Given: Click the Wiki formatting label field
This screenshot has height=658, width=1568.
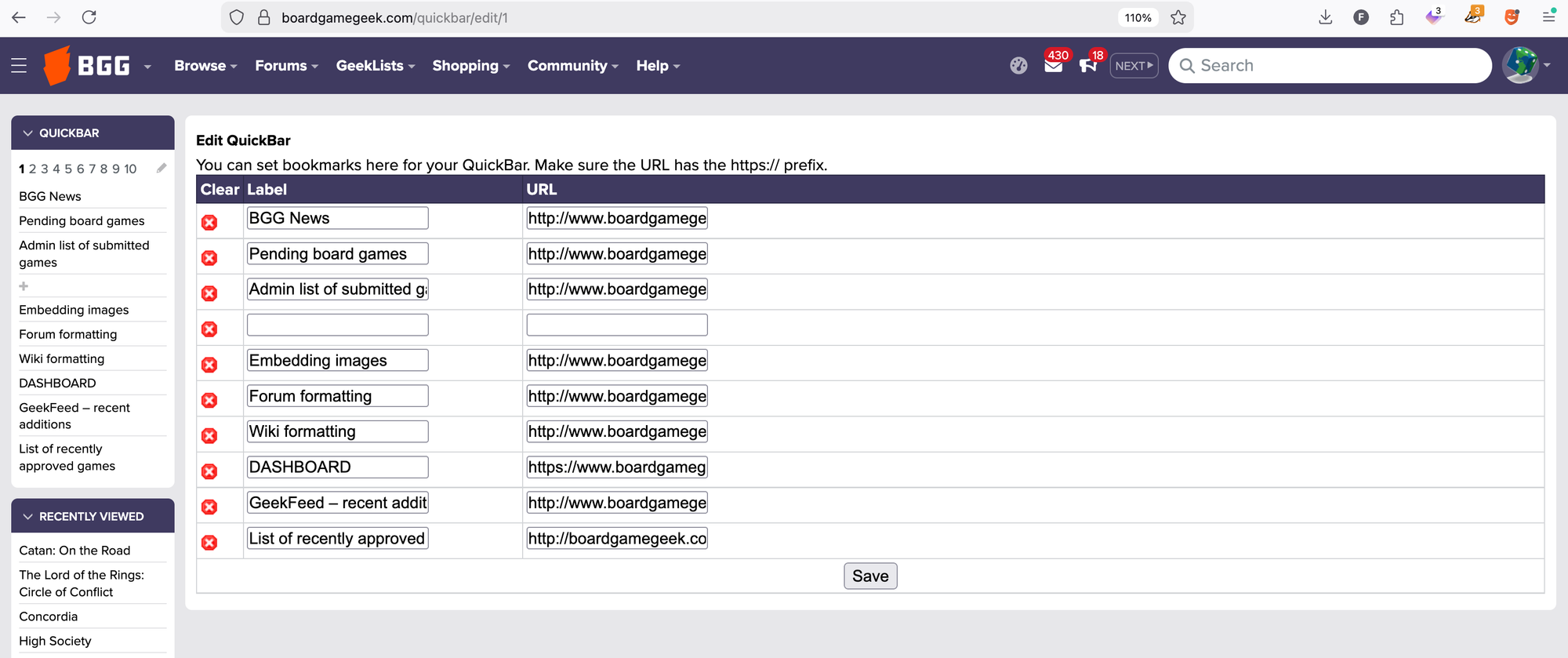Looking at the screenshot, I should click(338, 431).
